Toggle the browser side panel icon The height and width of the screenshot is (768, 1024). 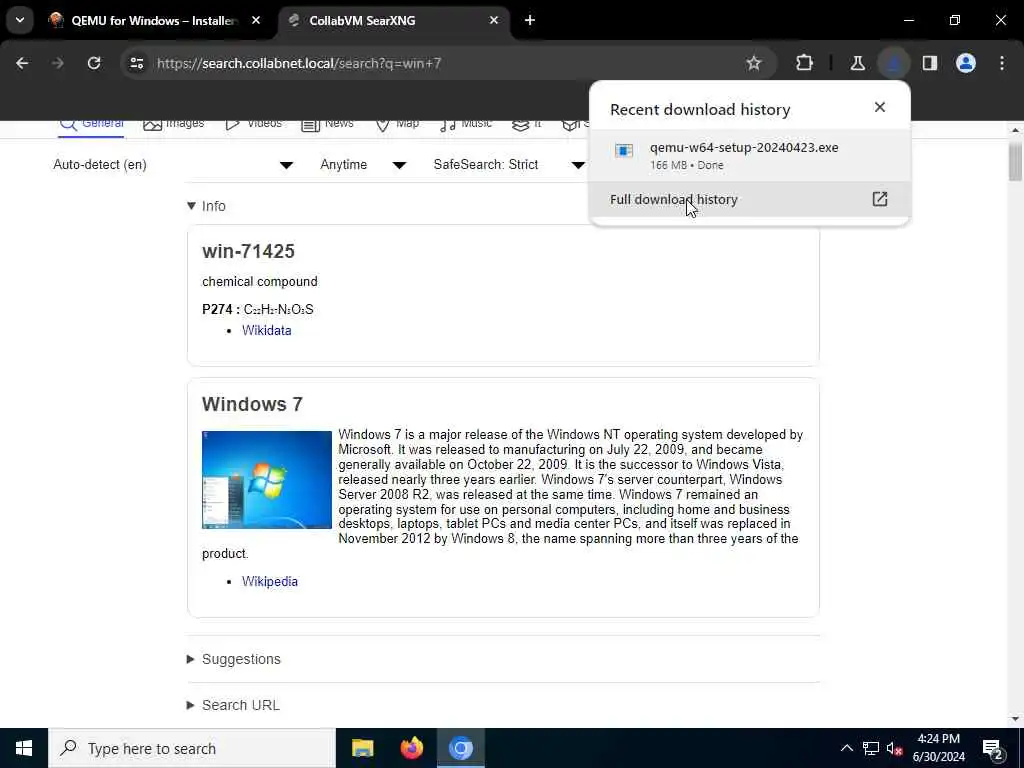point(930,63)
